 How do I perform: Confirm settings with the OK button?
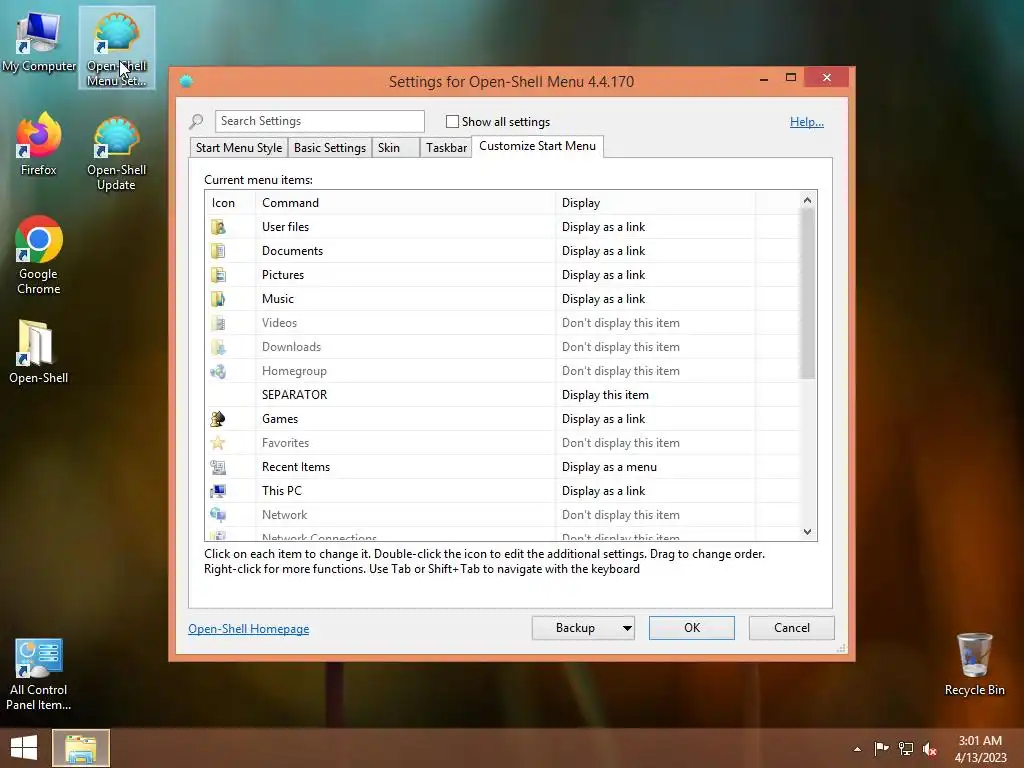pos(692,628)
